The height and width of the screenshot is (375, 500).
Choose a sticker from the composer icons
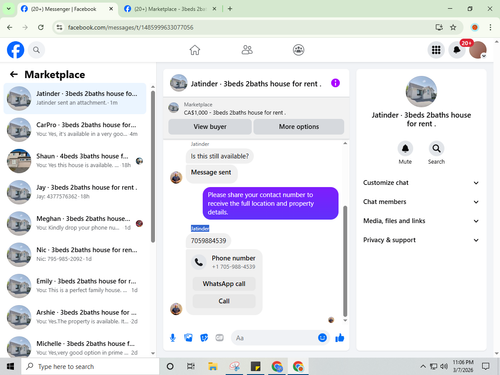(204, 338)
